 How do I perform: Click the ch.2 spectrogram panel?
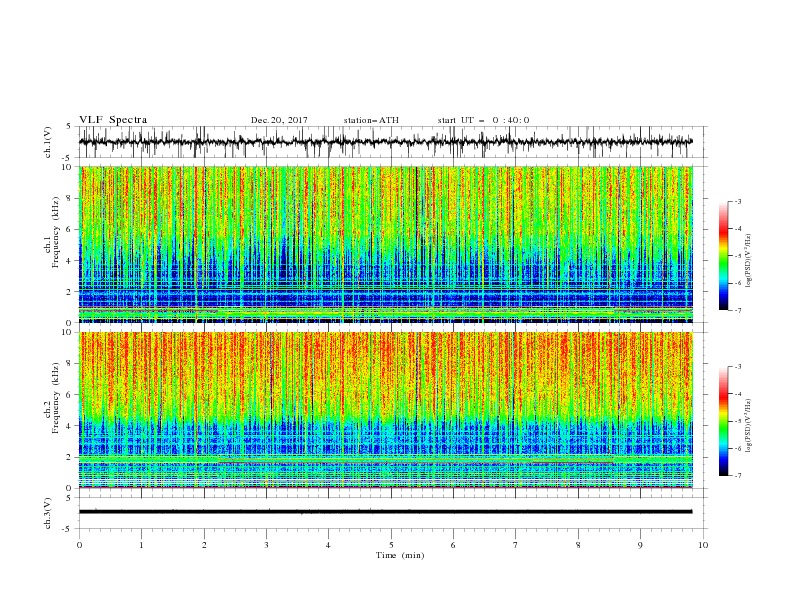point(385,410)
